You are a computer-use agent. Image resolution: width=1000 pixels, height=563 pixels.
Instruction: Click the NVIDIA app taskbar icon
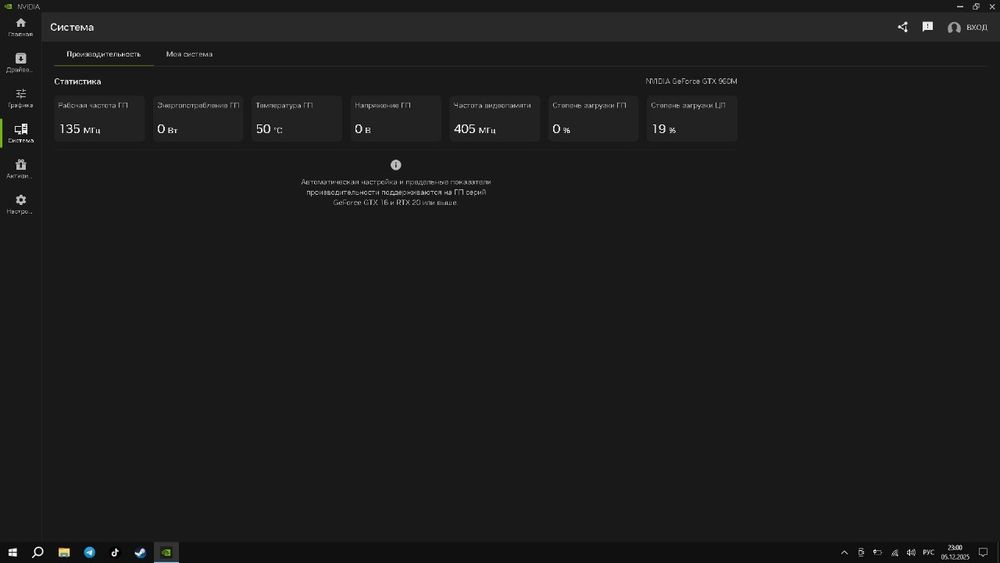(x=166, y=552)
